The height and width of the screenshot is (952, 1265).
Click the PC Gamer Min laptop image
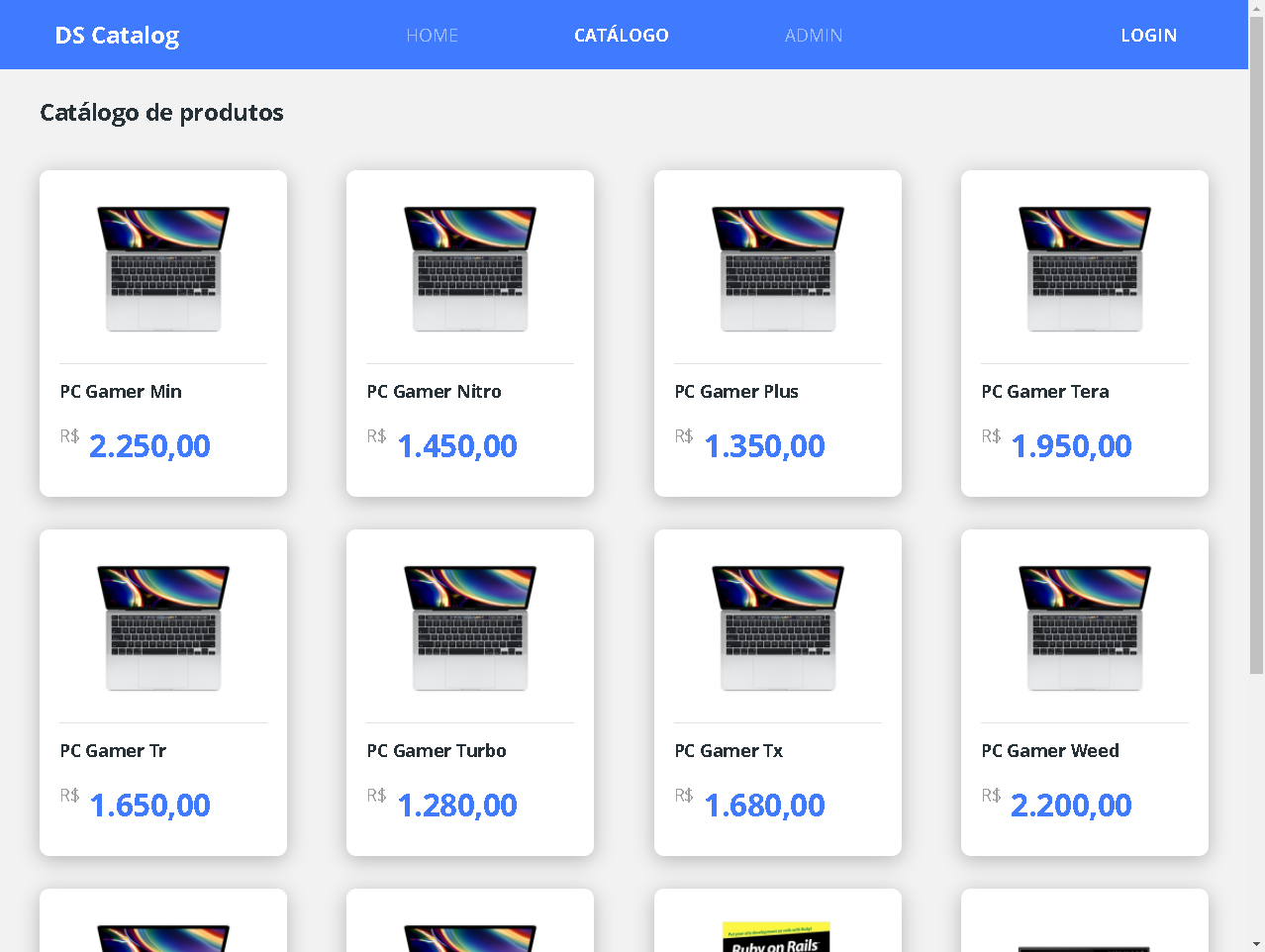tap(162, 267)
